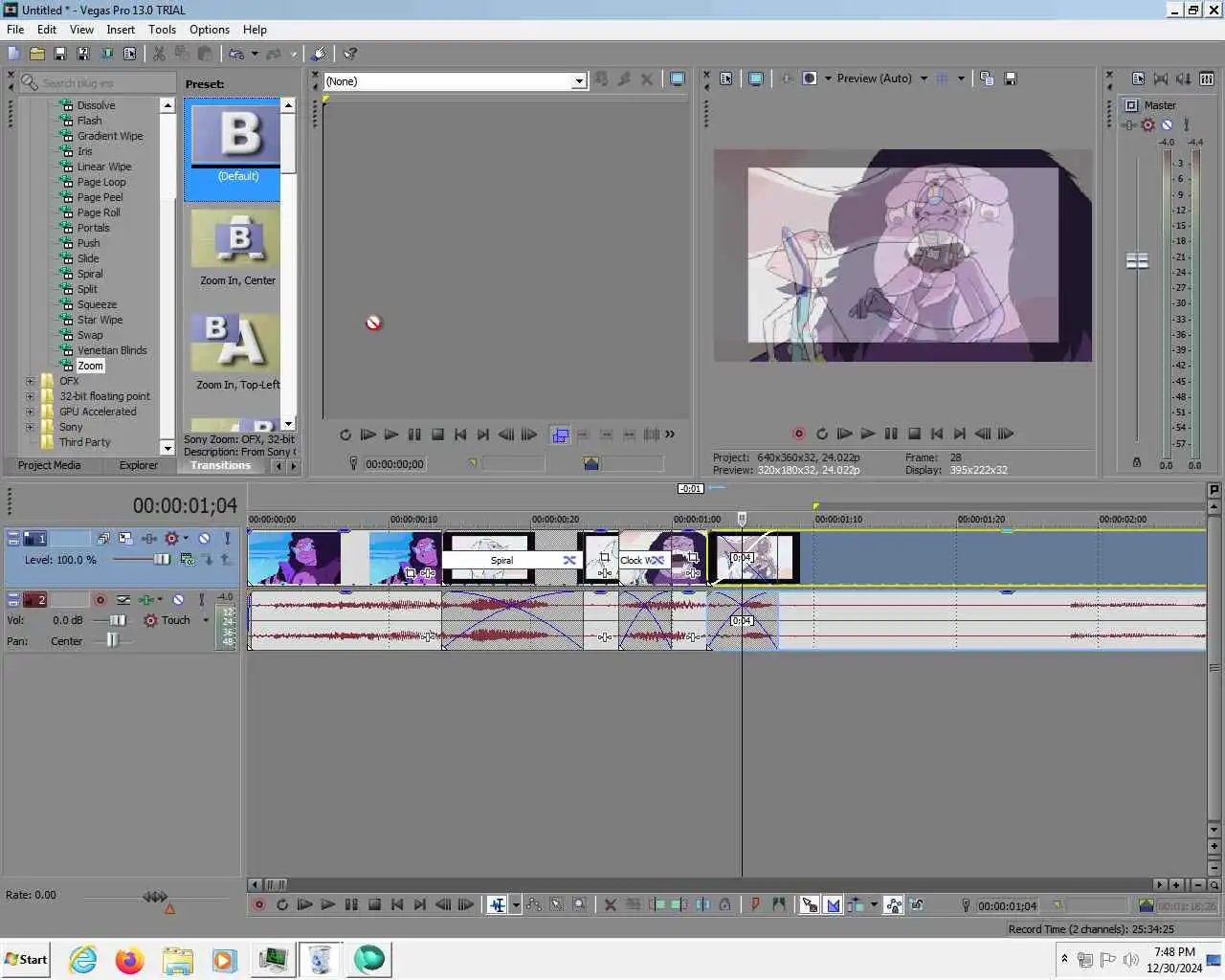This screenshot has width=1225, height=980.
Task: Solo video track 1
Action: [227, 539]
